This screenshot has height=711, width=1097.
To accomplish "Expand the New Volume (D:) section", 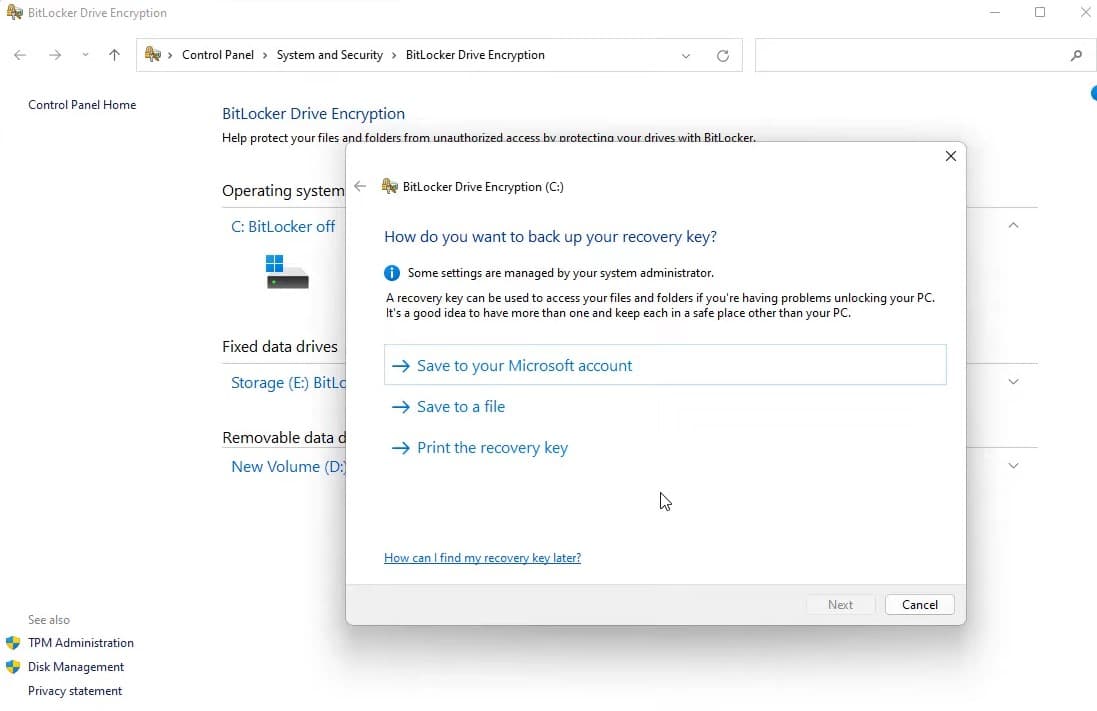I will pyautogui.click(x=1013, y=466).
